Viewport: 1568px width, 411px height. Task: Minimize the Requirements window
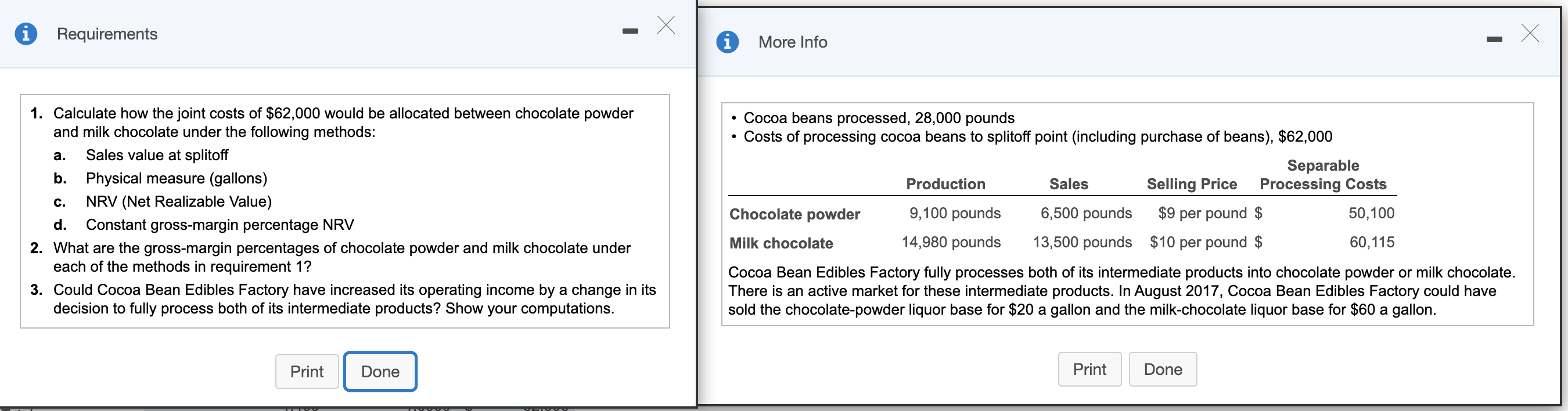(x=630, y=30)
